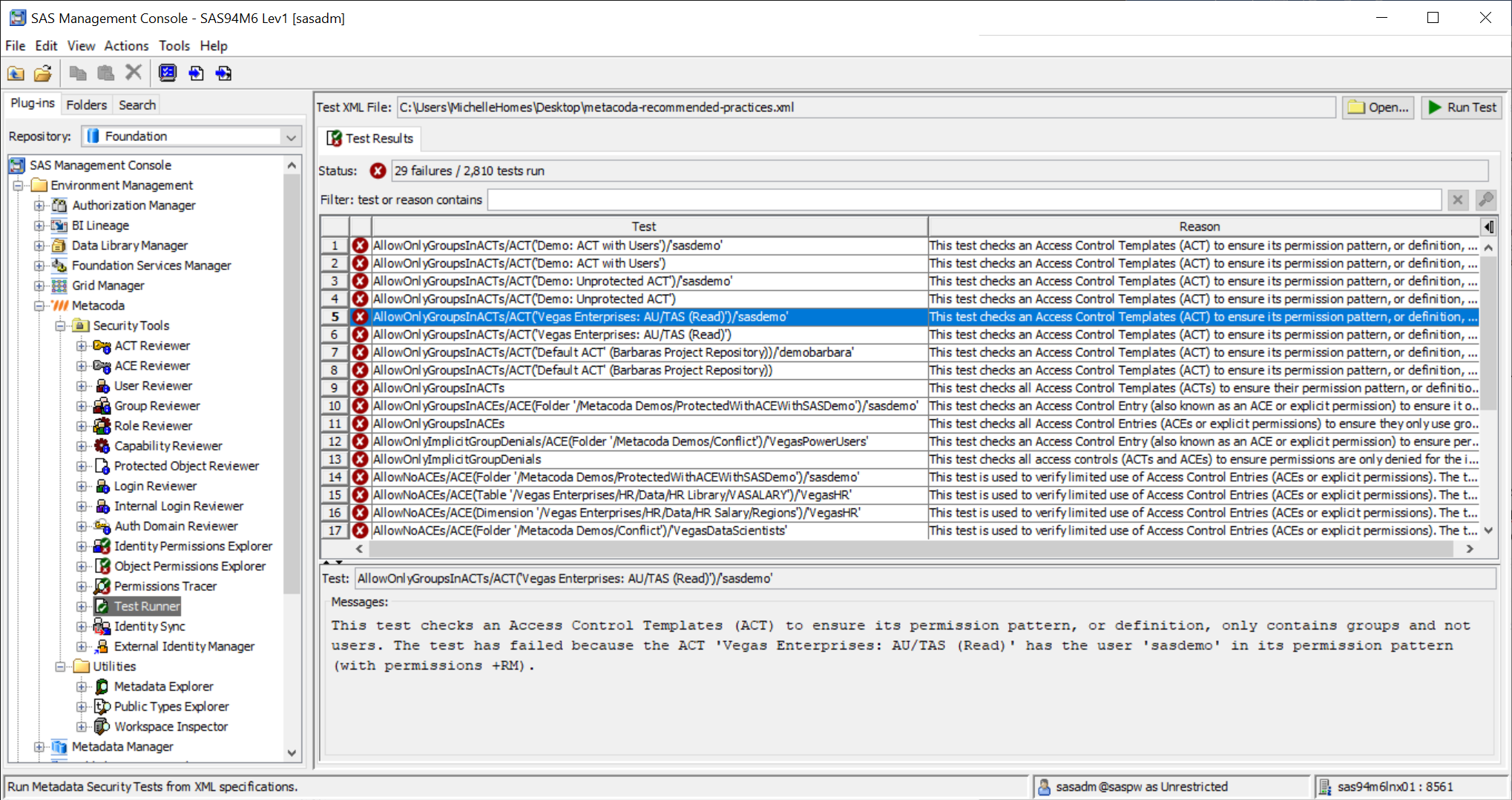The height and width of the screenshot is (800, 1512).
Task: Select Protected Object Reviewer icon
Action: coord(102,466)
